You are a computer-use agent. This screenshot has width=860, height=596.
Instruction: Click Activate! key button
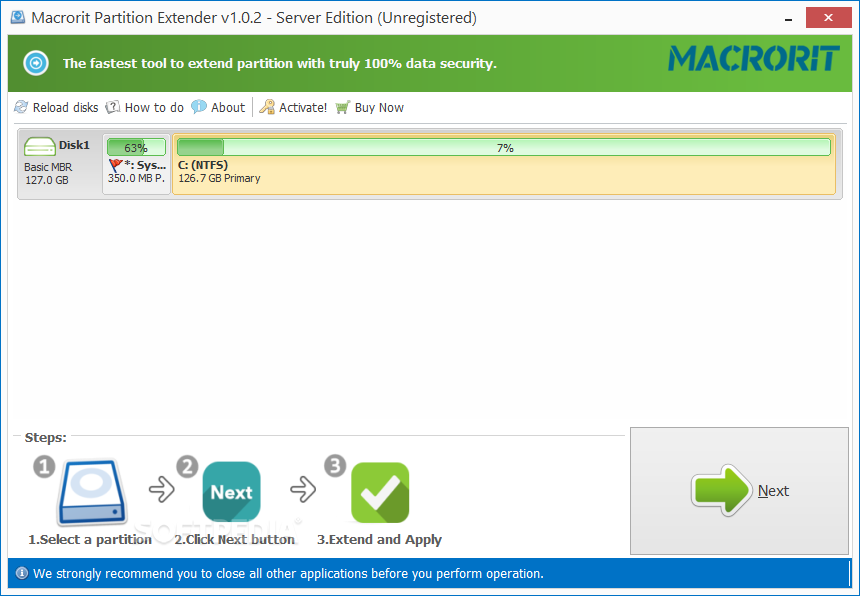(293, 107)
